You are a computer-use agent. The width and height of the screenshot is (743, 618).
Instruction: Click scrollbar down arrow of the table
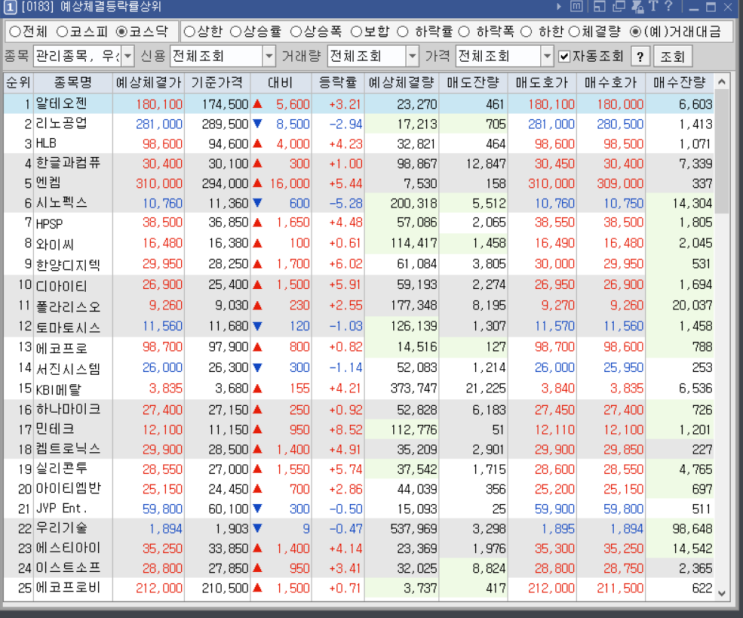(721, 593)
